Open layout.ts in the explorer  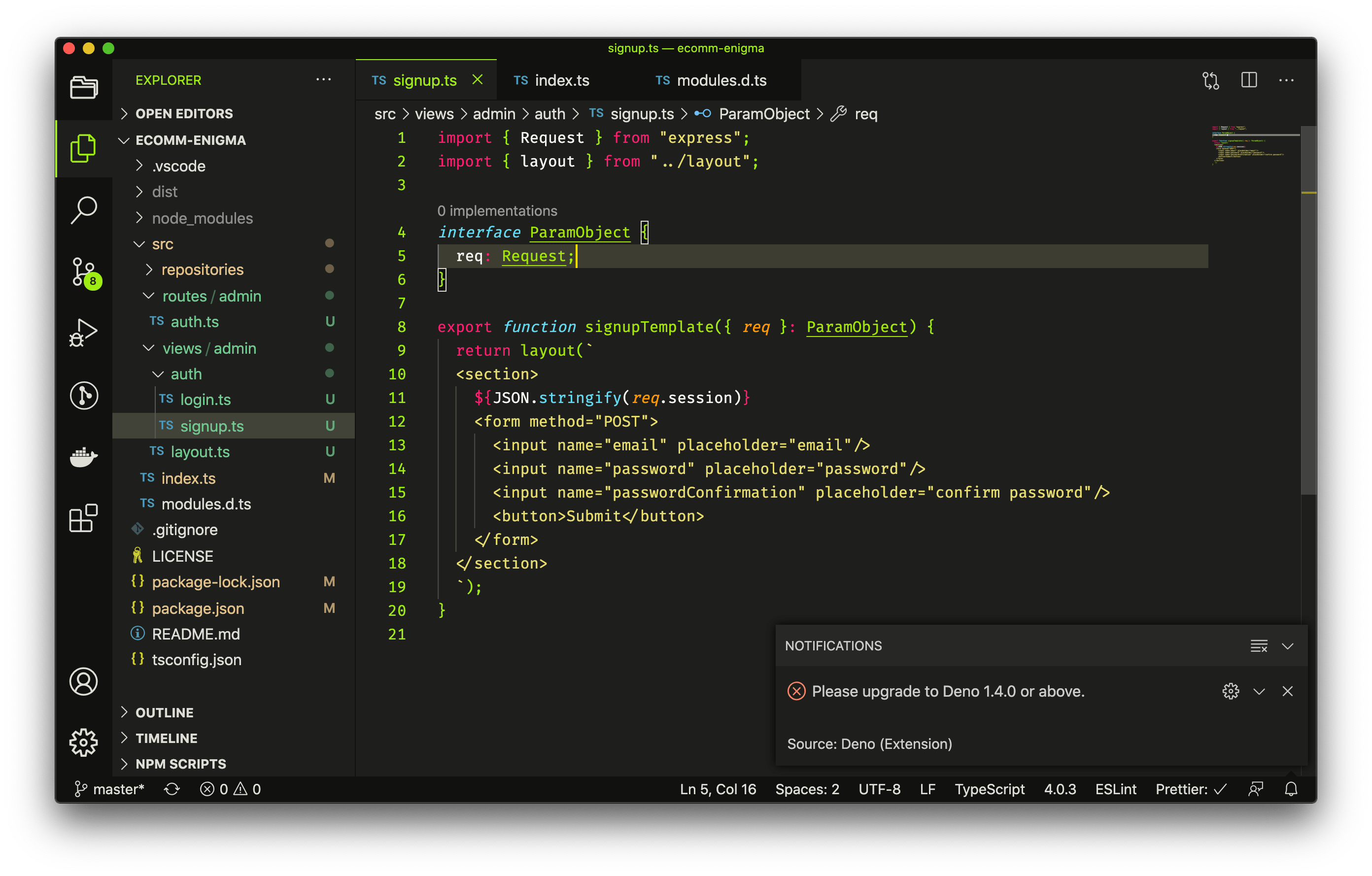(234, 452)
